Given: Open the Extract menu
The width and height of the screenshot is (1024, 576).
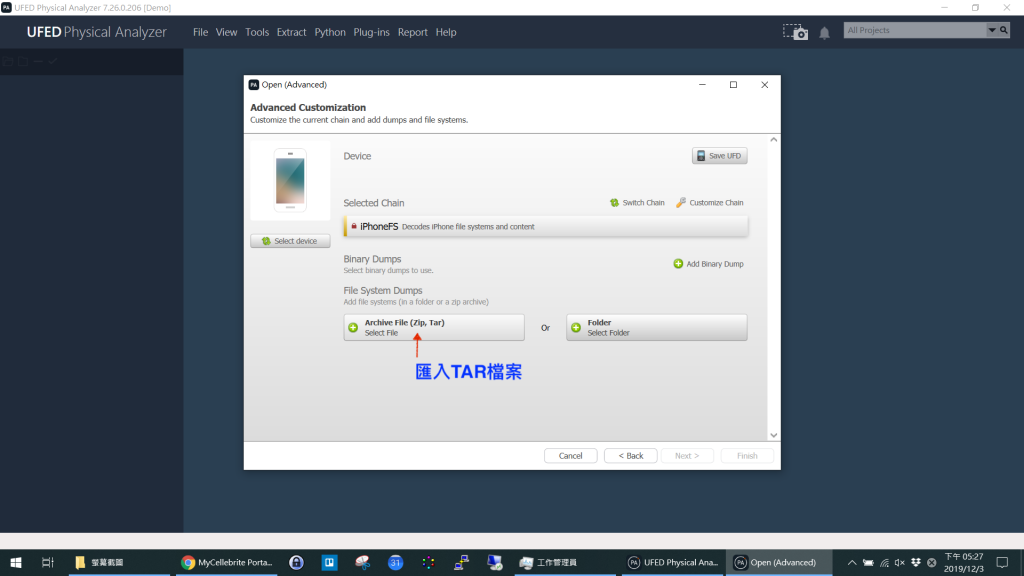Looking at the screenshot, I should point(291,32).
